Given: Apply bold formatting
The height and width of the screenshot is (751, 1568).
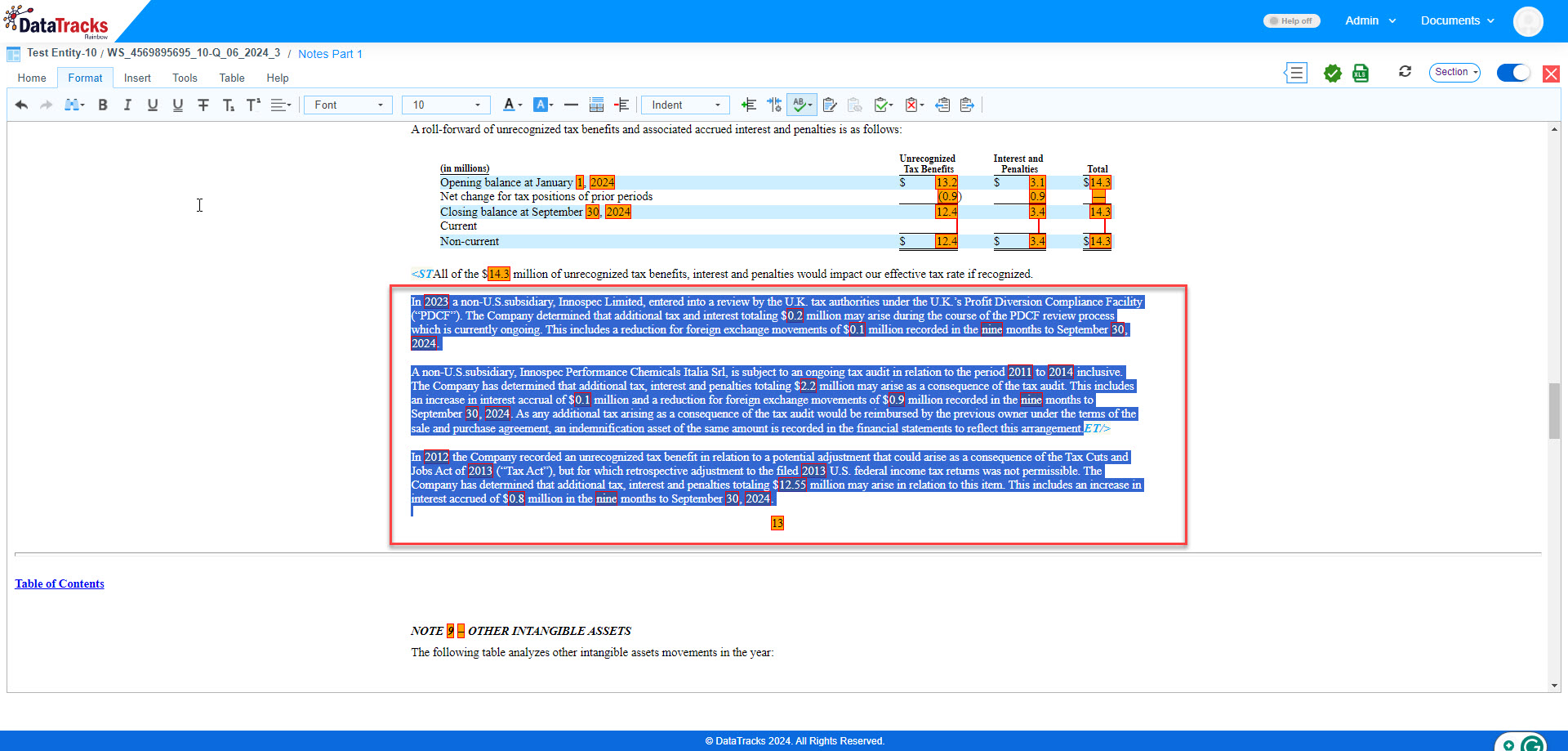Looking at the screenshot, I should tap(103, 105).
